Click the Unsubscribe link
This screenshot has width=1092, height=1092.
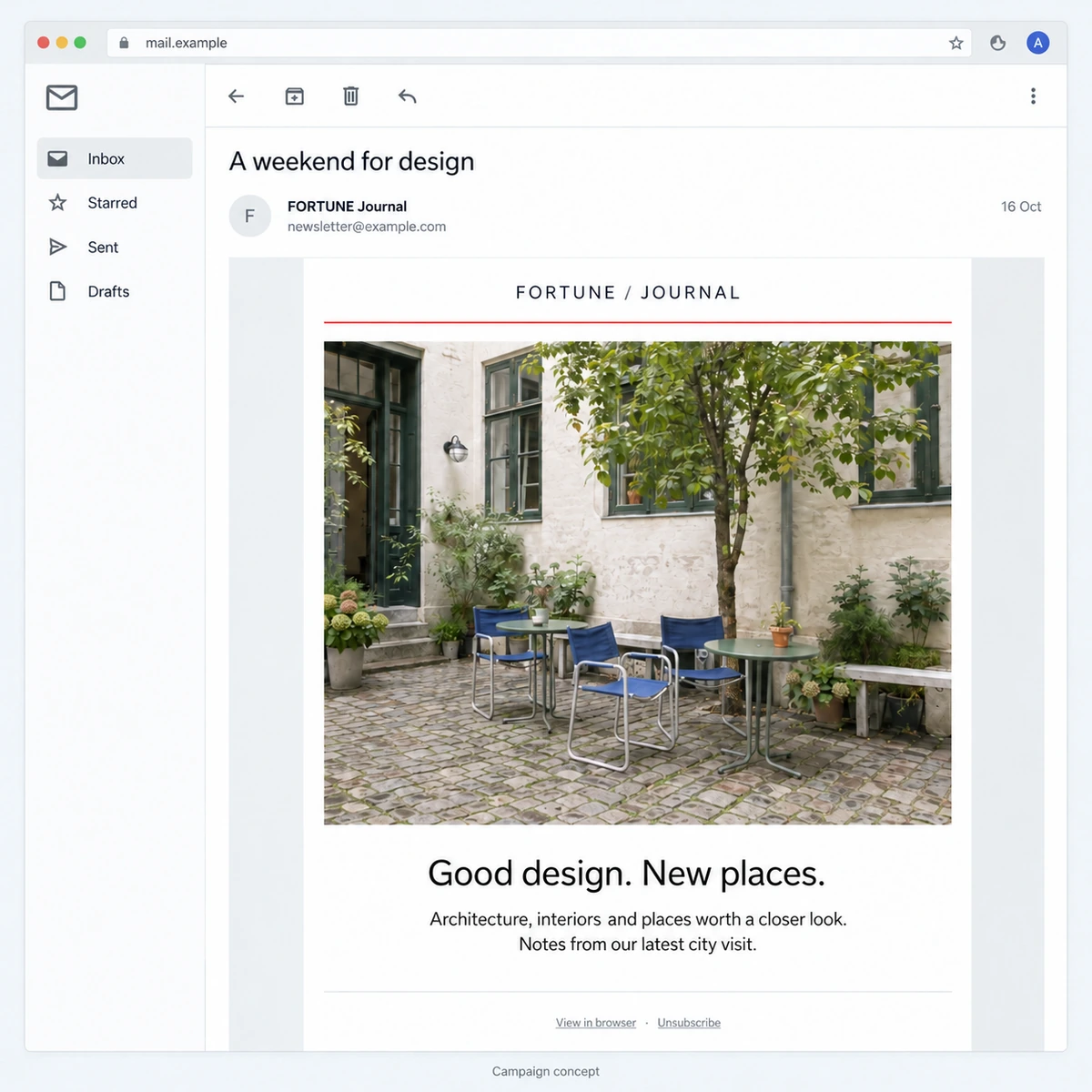(689, 1023)
